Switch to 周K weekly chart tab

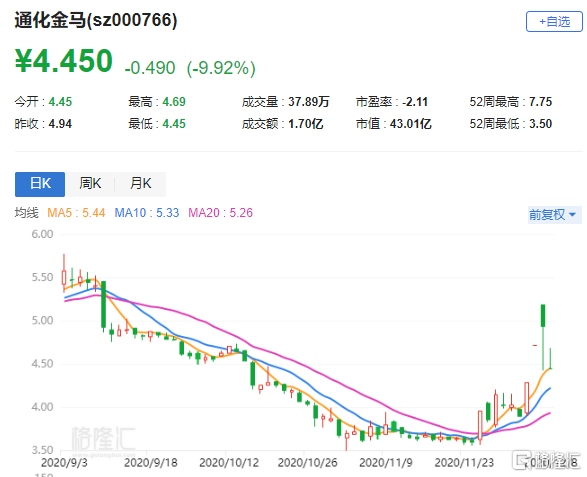(x=90, y=184)
